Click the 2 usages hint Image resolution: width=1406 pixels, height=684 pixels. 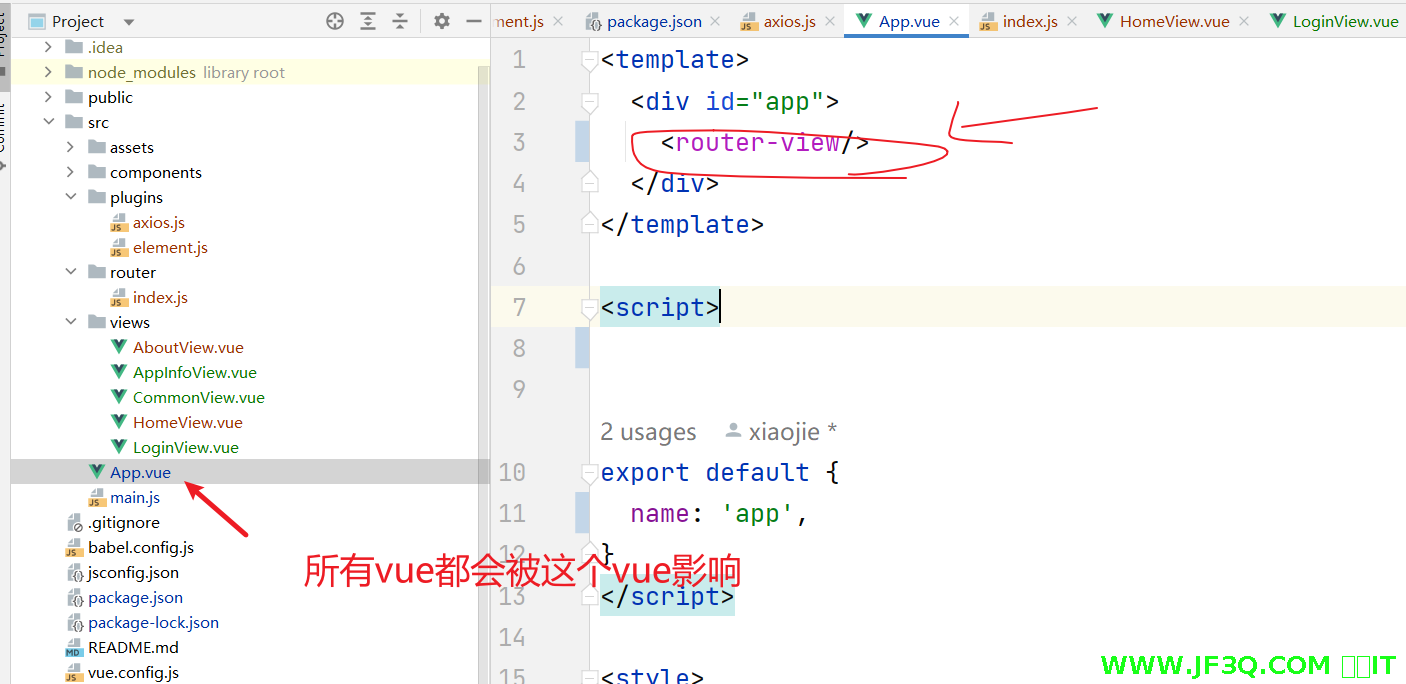(648, 432)
